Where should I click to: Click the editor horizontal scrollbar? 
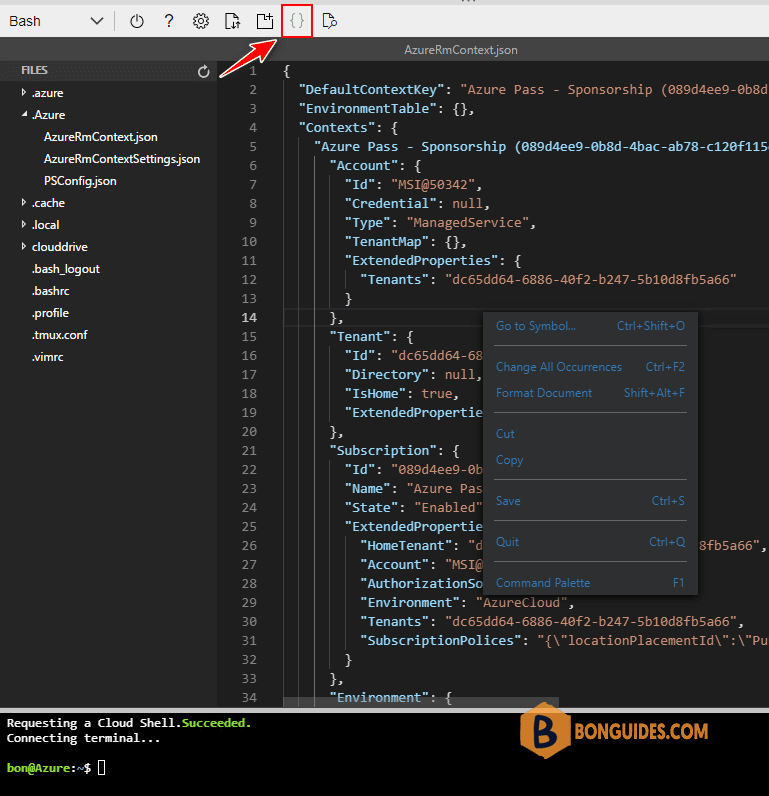pos(421,702)
